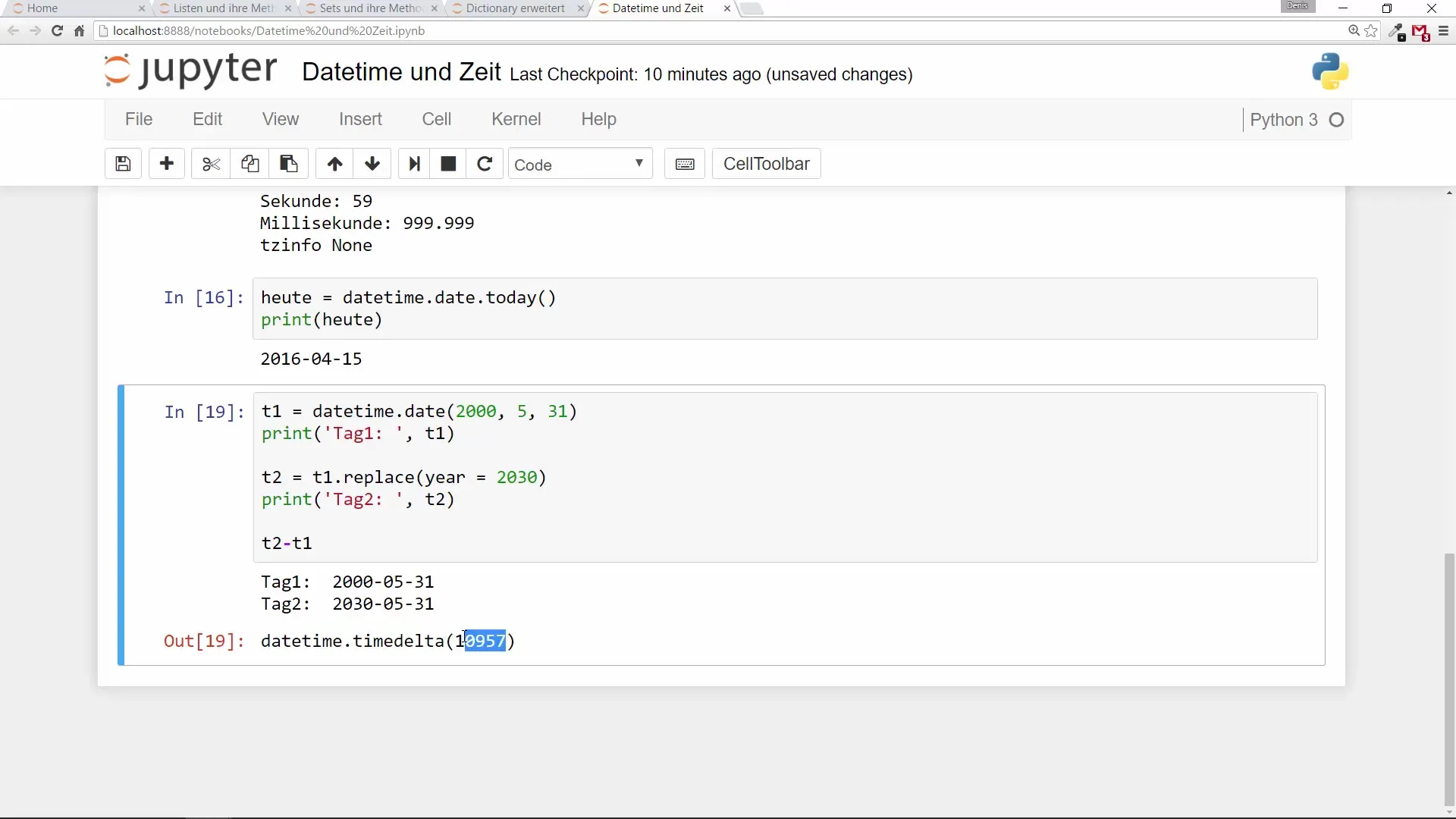Open the extension icon left of Gmail
This screenshot has width=1456, height=819.
point(1397,32)
